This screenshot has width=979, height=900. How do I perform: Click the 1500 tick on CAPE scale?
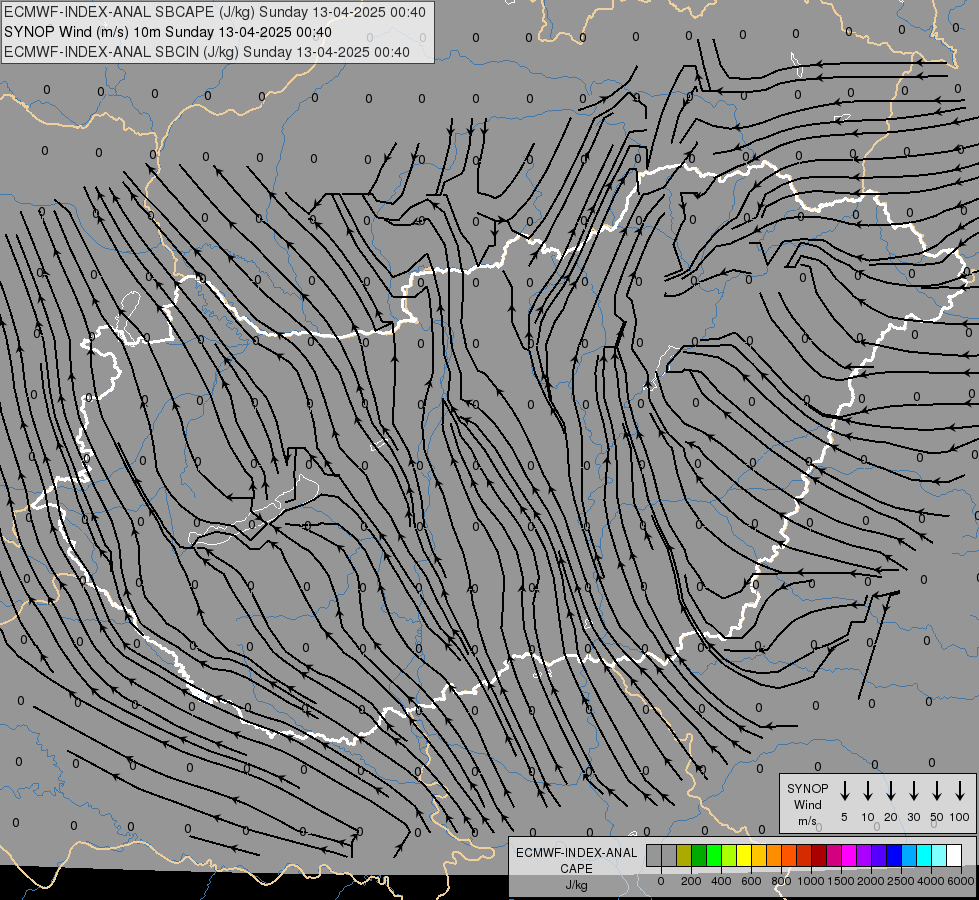[841, 881]
